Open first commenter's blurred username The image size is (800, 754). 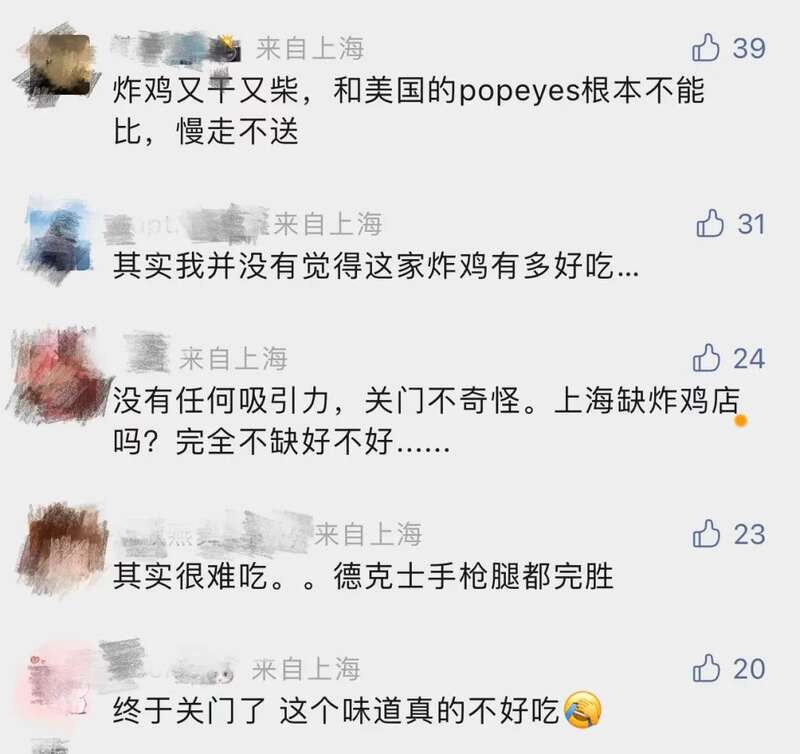click(176, 47)
